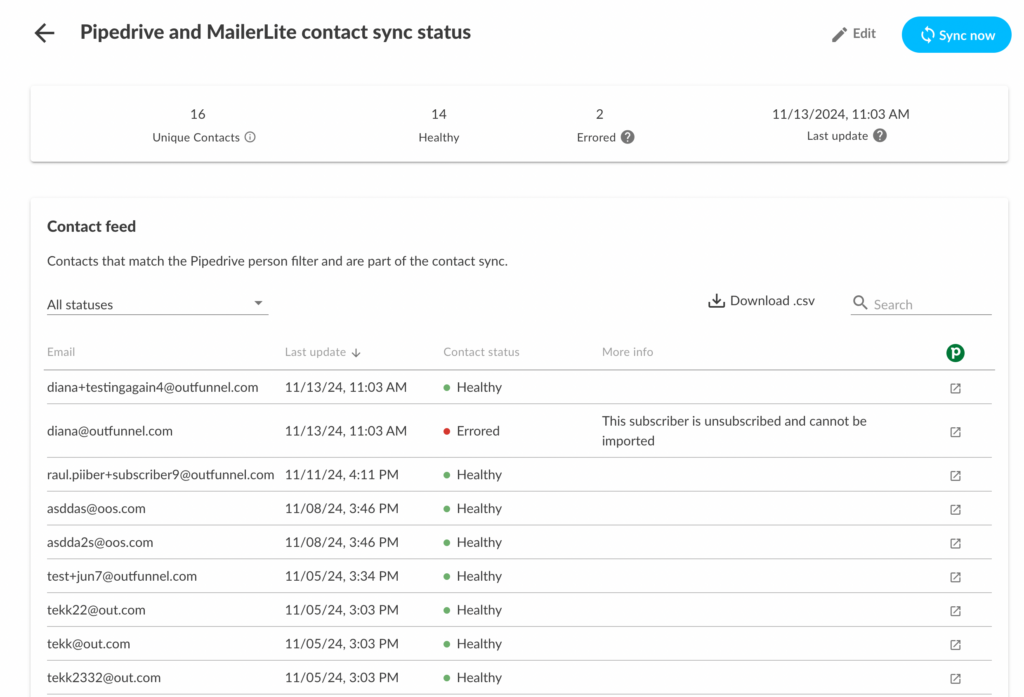Select email asdda2s@oos.com
Screen dimensions: 1024x697
point(100,543)
